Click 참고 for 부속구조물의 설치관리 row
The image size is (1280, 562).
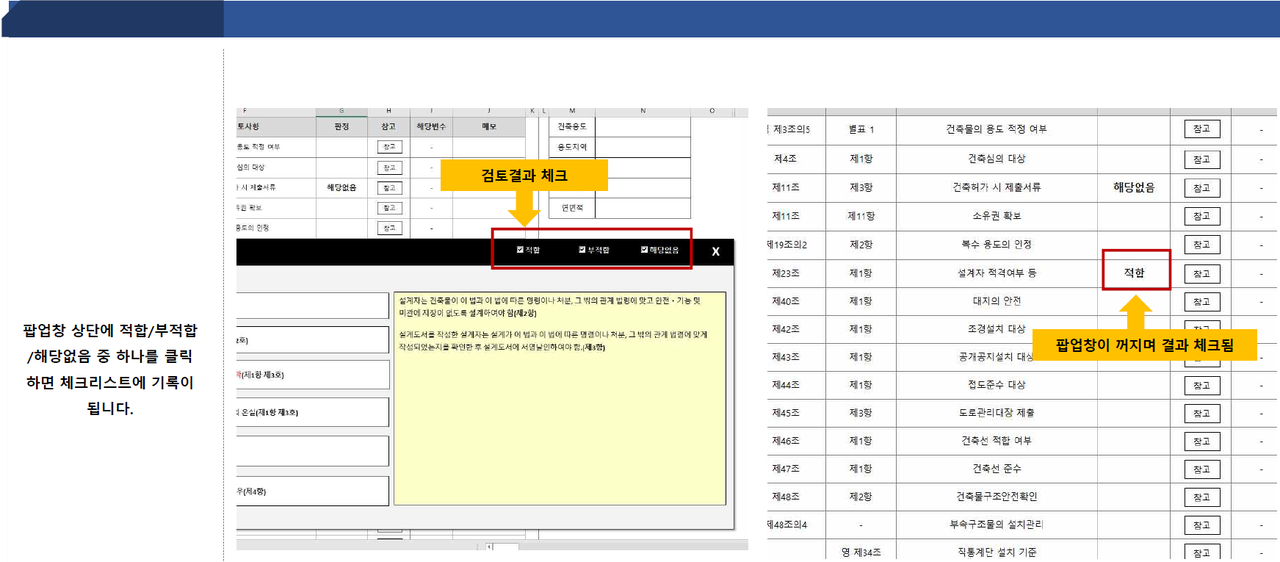coord(1201,524)
